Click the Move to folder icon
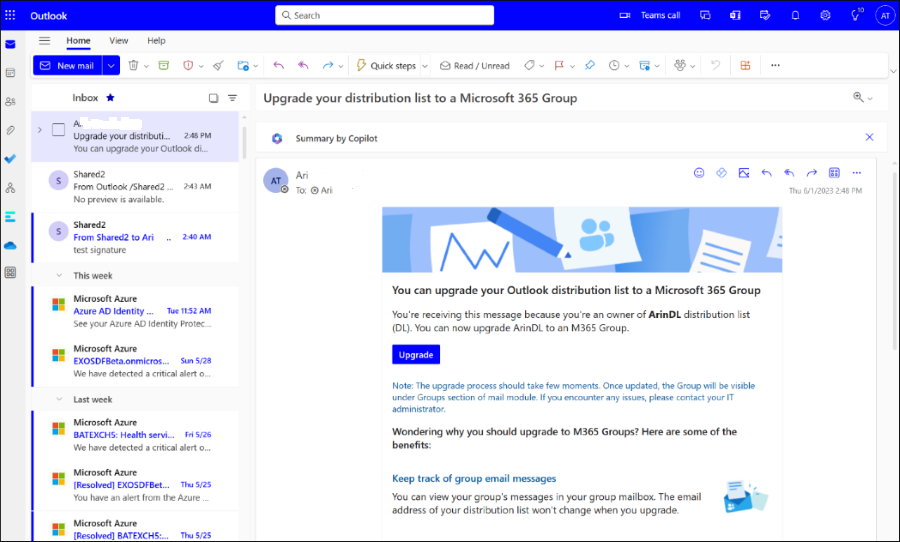Screen dimensions: 900x542 tap(243, 65)
